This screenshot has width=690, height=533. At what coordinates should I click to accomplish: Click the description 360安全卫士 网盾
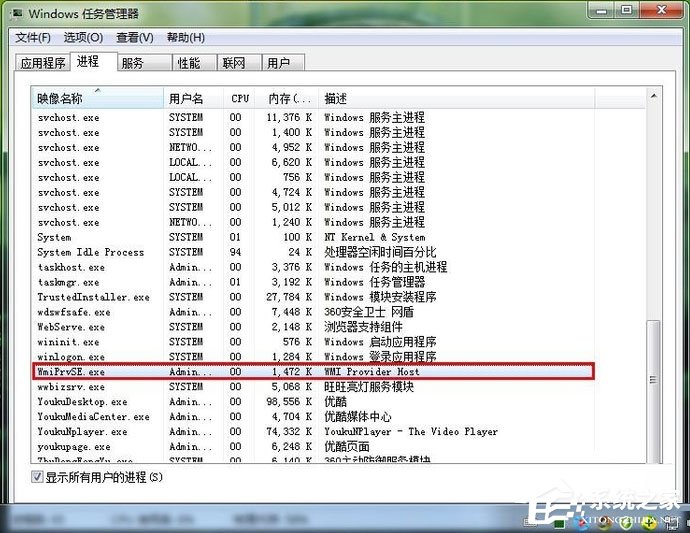[369, 312]
